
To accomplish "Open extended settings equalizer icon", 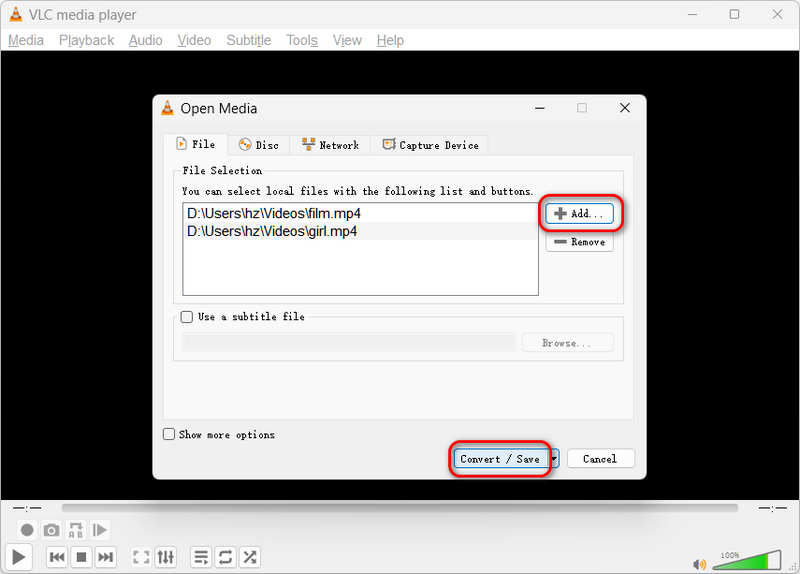I will click(166, 557).
